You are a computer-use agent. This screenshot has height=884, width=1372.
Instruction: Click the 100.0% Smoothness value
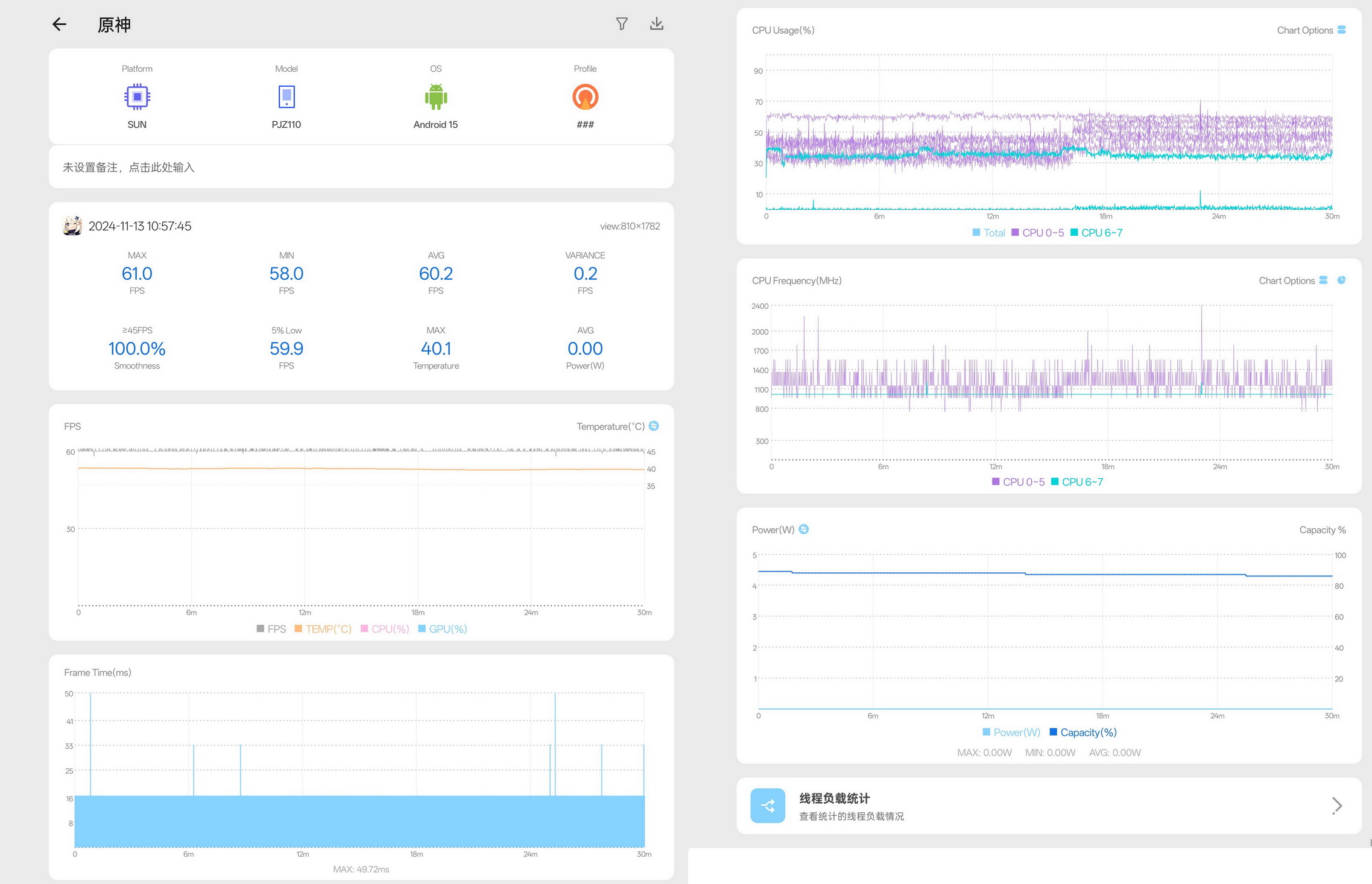(137, 349)
